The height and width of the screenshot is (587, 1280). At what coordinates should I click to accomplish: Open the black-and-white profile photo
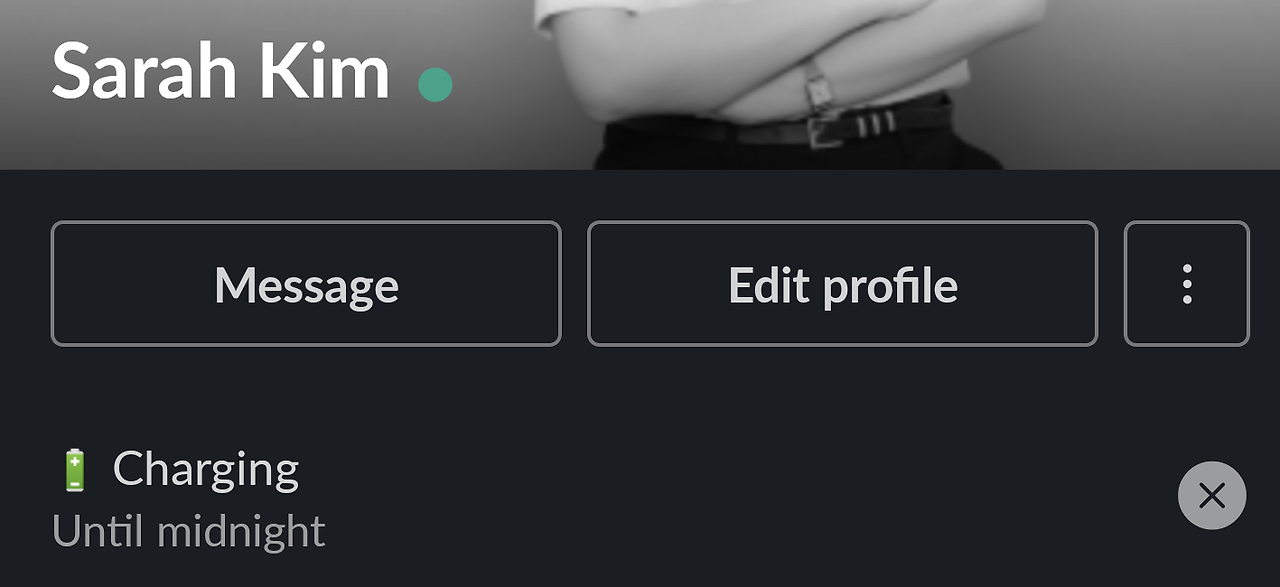[x=640, y=84]
